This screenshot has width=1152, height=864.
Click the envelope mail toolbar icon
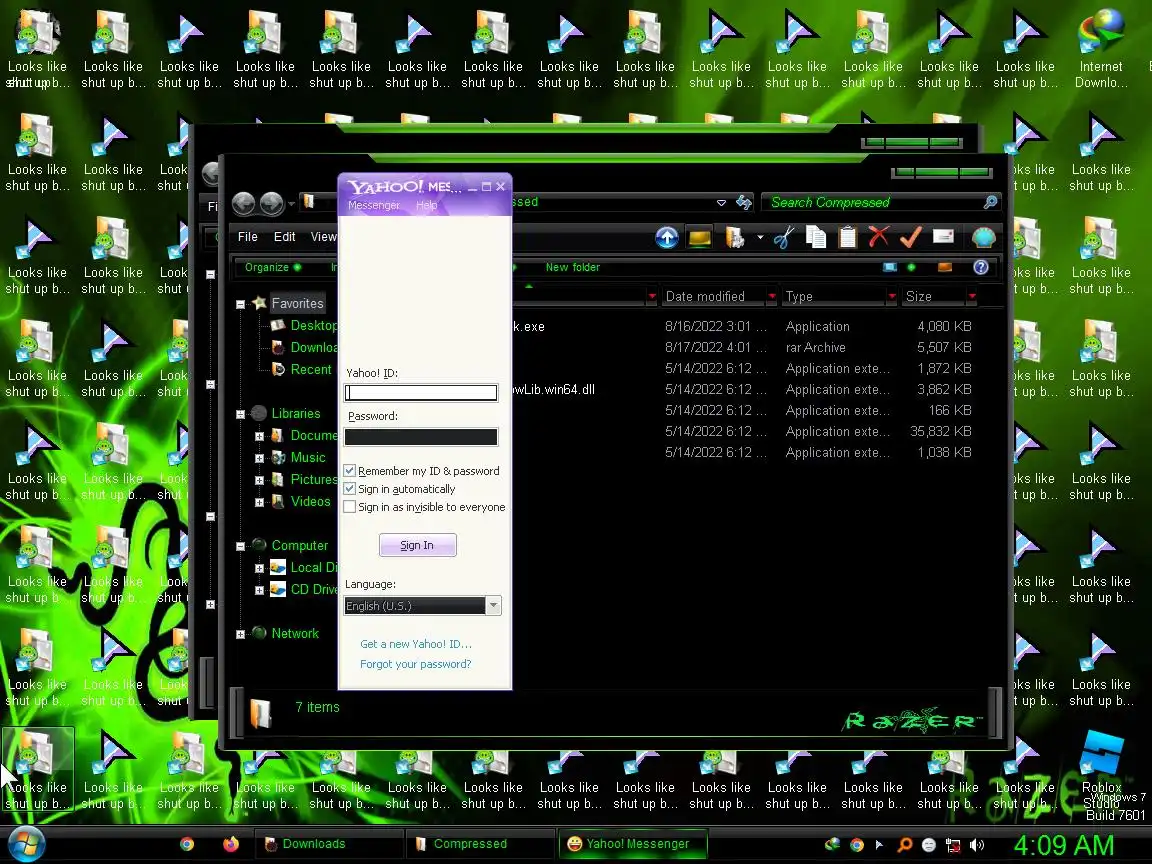943,236
